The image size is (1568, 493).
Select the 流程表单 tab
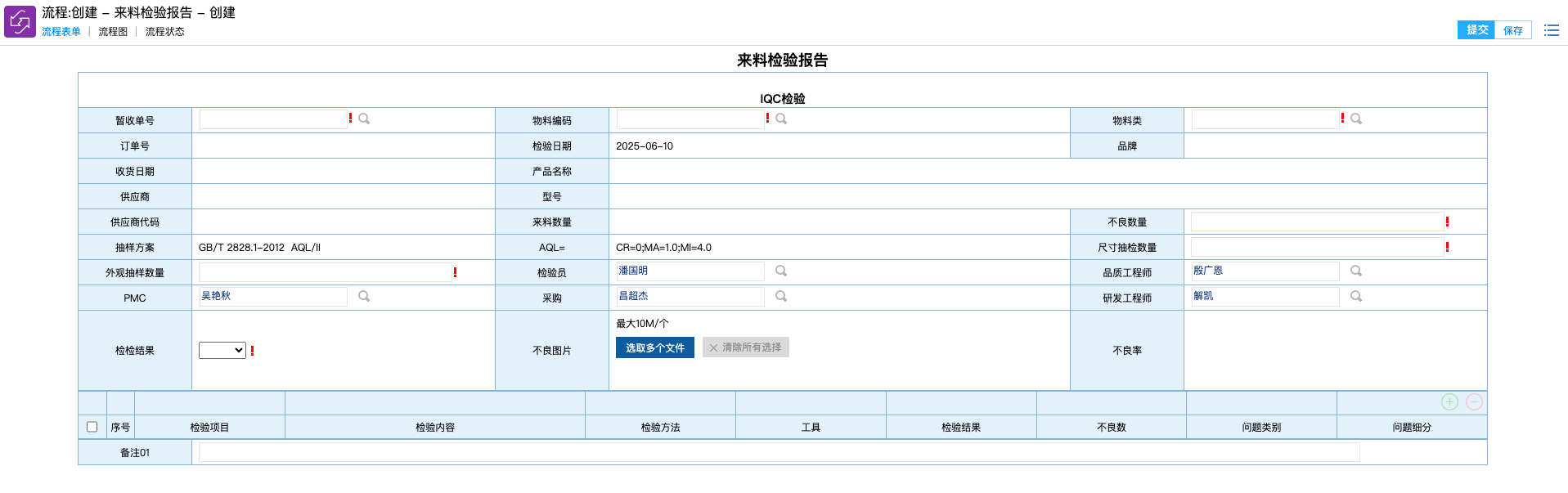pos(61,32)
